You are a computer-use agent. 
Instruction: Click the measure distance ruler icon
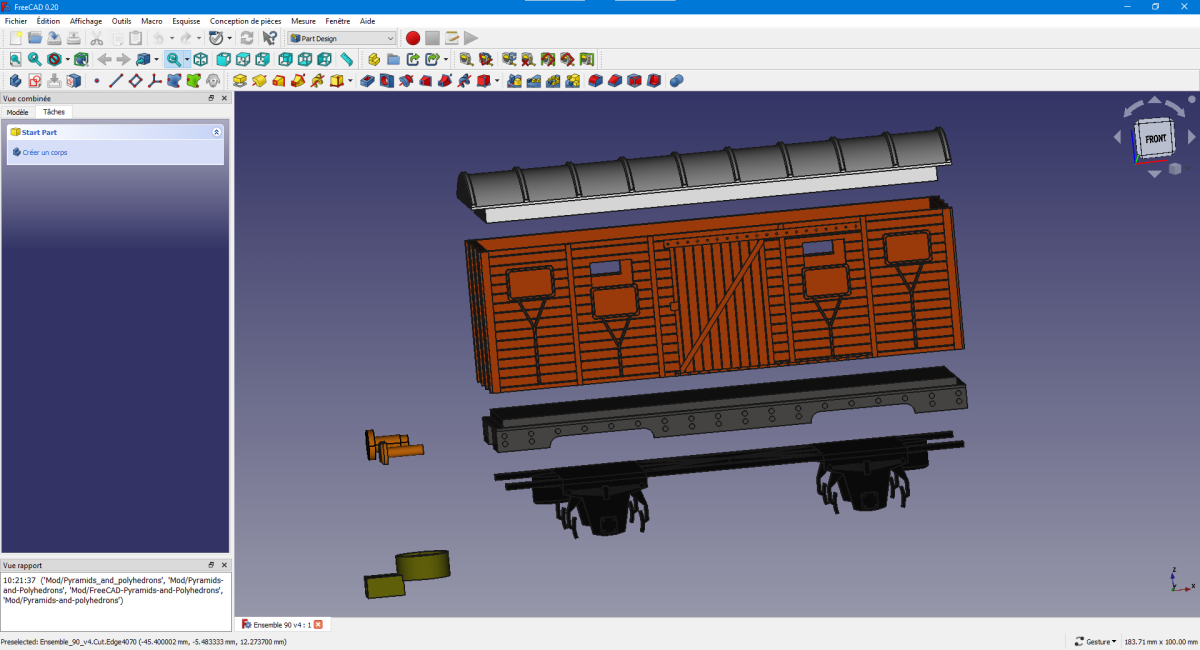[346, 60]
